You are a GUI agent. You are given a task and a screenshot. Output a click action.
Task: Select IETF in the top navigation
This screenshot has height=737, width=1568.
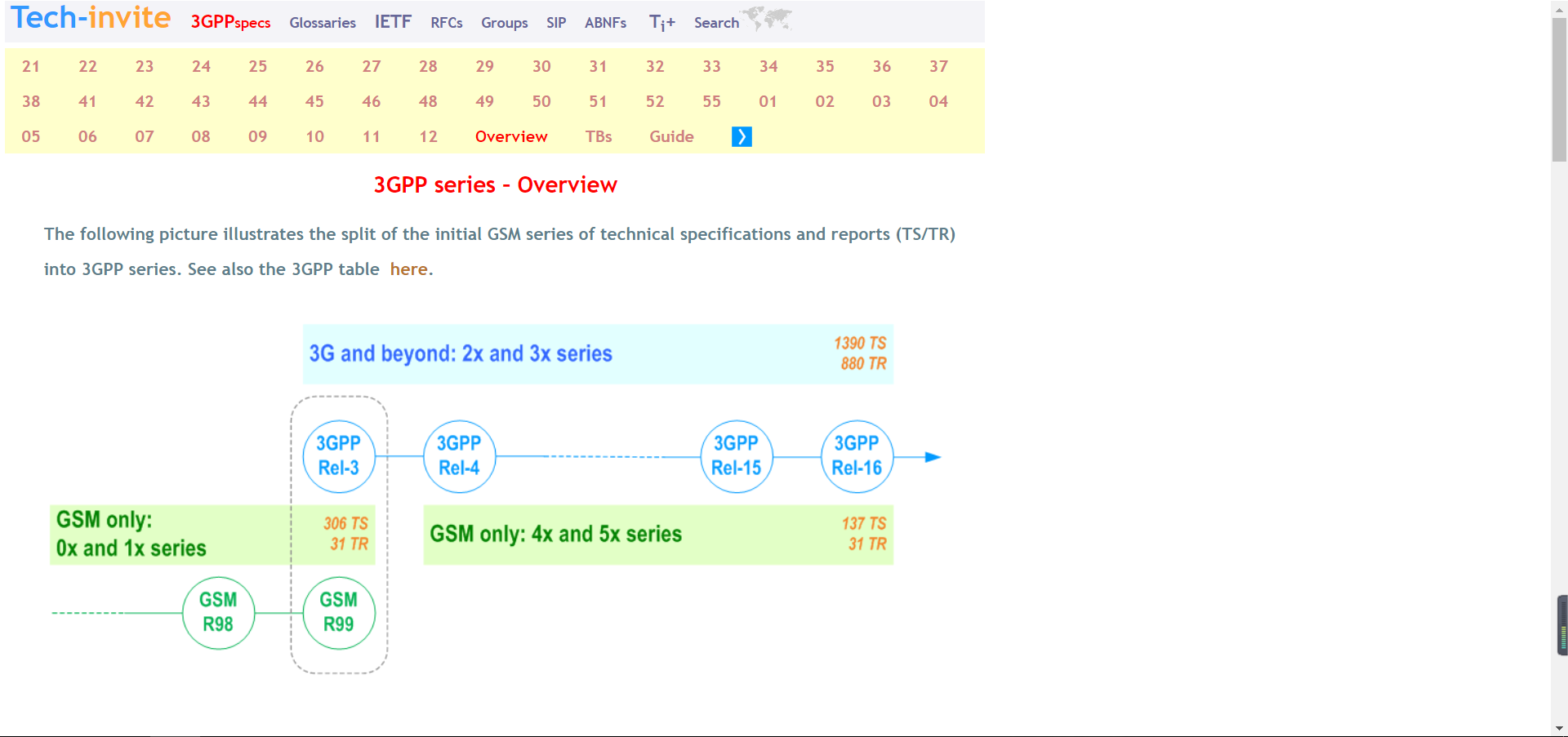tap(393, 22)
